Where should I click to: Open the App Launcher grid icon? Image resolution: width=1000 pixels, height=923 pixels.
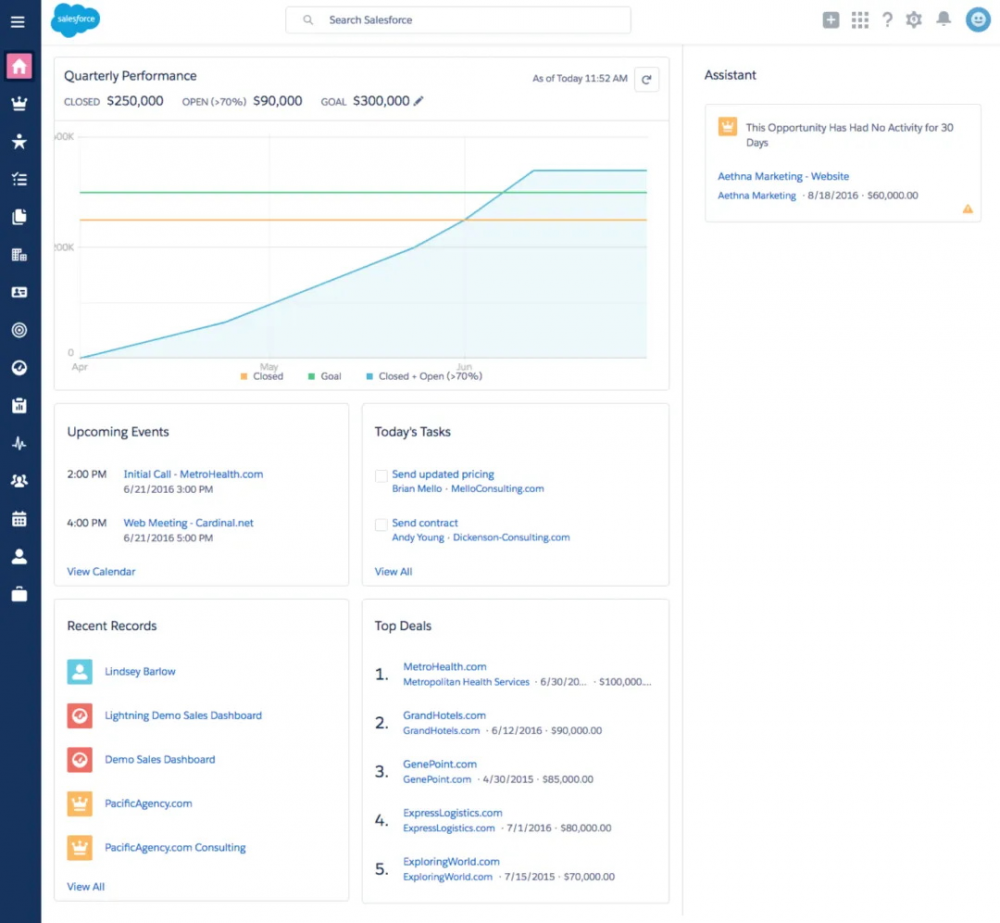pos(860,20)
